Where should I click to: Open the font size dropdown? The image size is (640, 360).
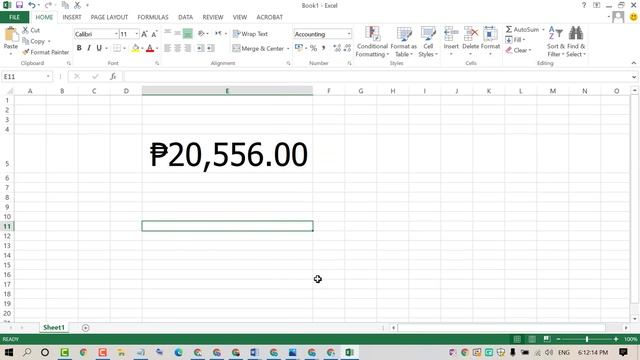click(137, 34)
